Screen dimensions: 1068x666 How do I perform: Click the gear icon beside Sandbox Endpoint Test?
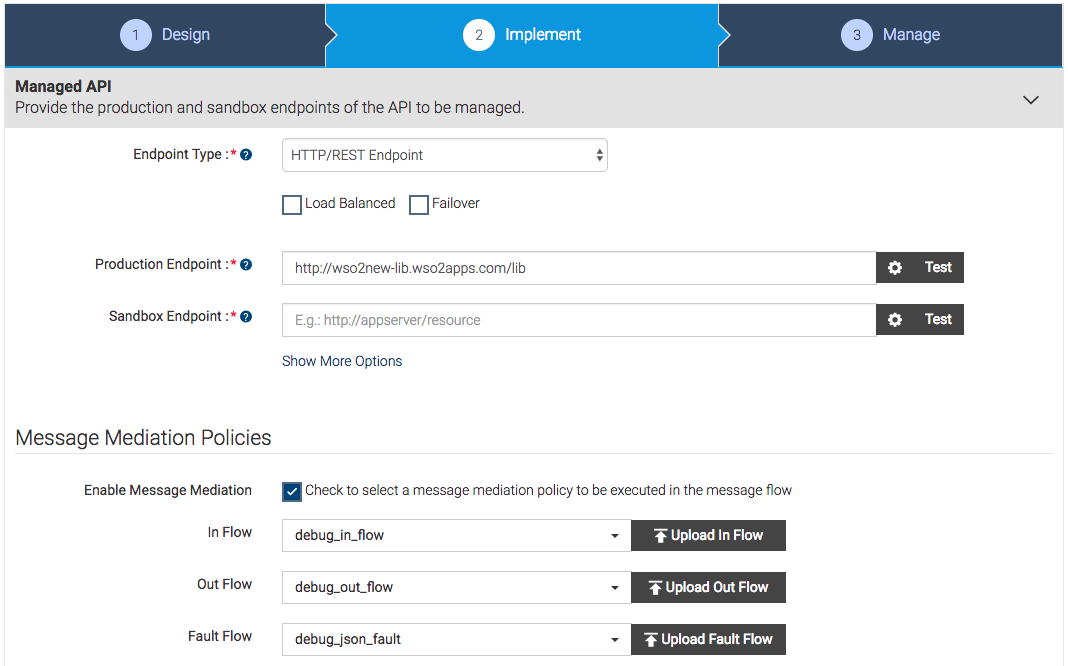(x=894, y=319)
